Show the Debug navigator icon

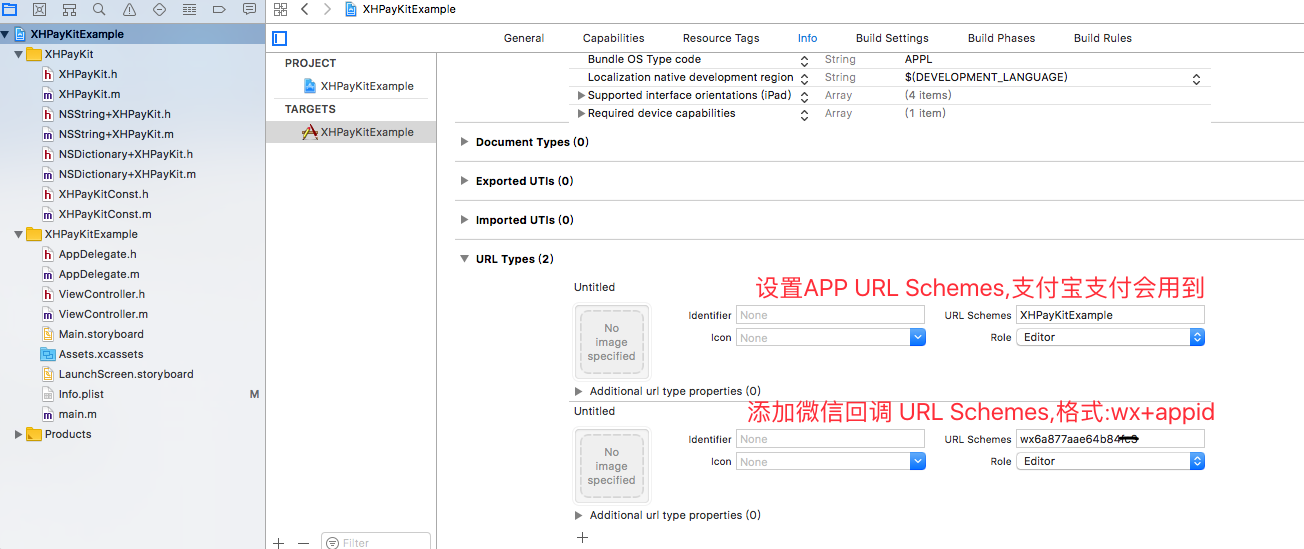[190, 9]
